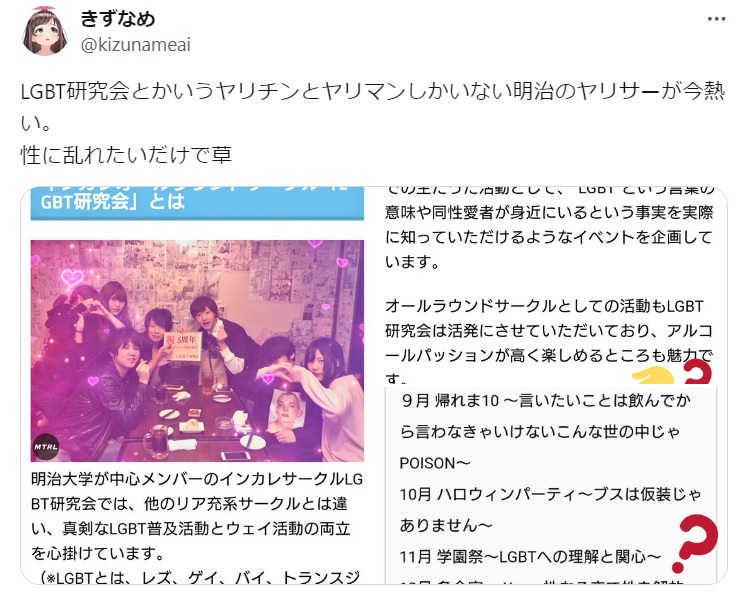This screenshot has height=591, width=739.
Task: Click the lower red question mark graphic
Action: tap(695, 542)
